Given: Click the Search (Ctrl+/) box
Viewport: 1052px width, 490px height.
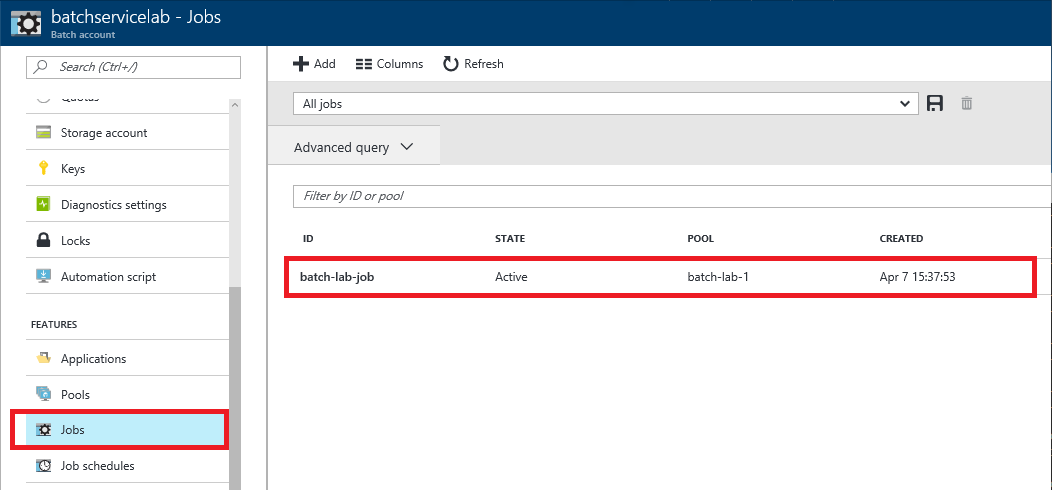Looking at the screenshot, I should (x=133, y=67).
